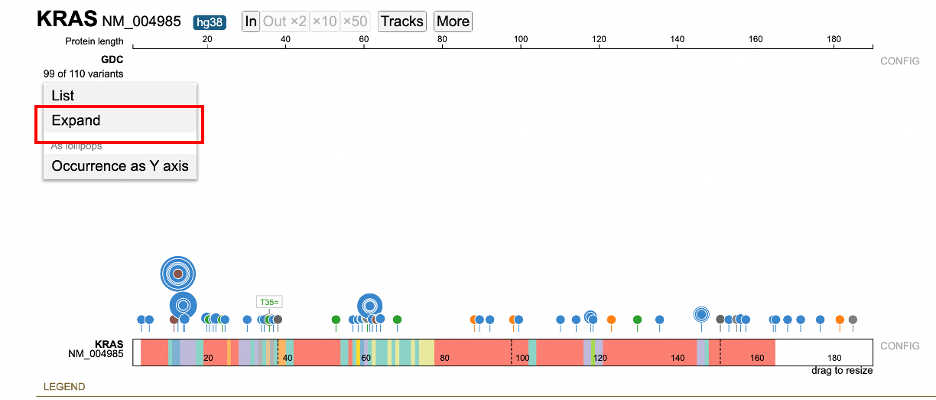The width and height of the screenshot is (936, 400).
Task: Open the Tracks menu
Action: coord(402,21)
